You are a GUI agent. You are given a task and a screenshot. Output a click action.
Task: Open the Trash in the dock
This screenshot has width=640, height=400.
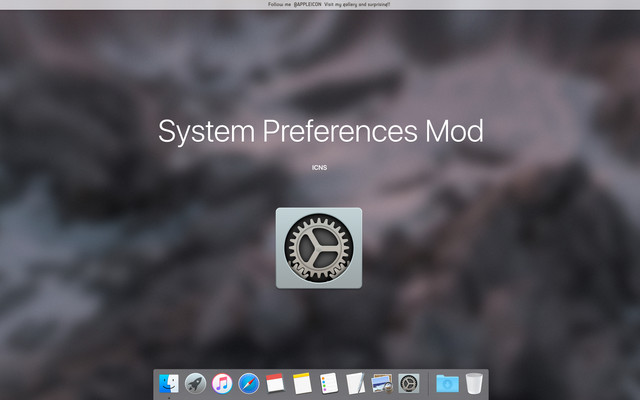pos(474,383)
